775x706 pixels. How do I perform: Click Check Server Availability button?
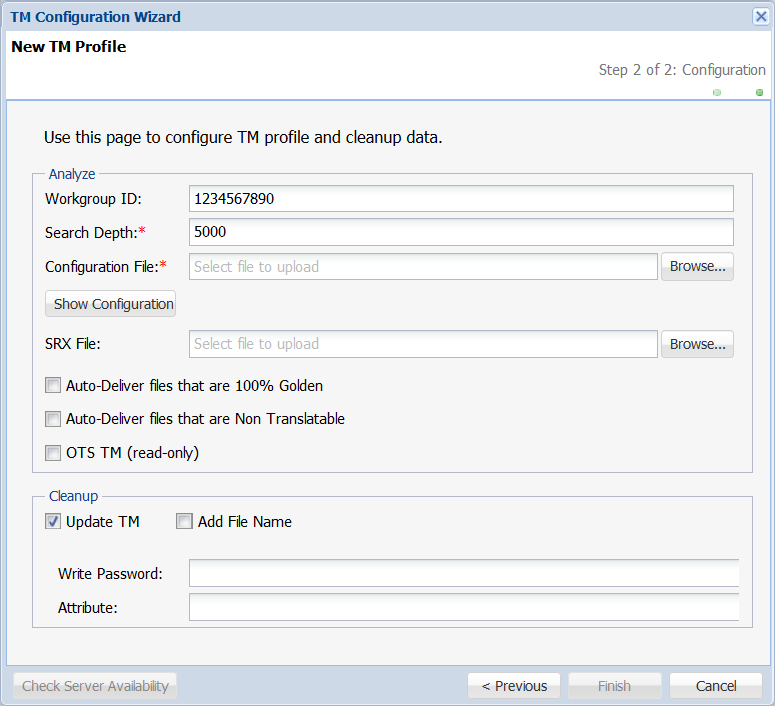(95, 686)
